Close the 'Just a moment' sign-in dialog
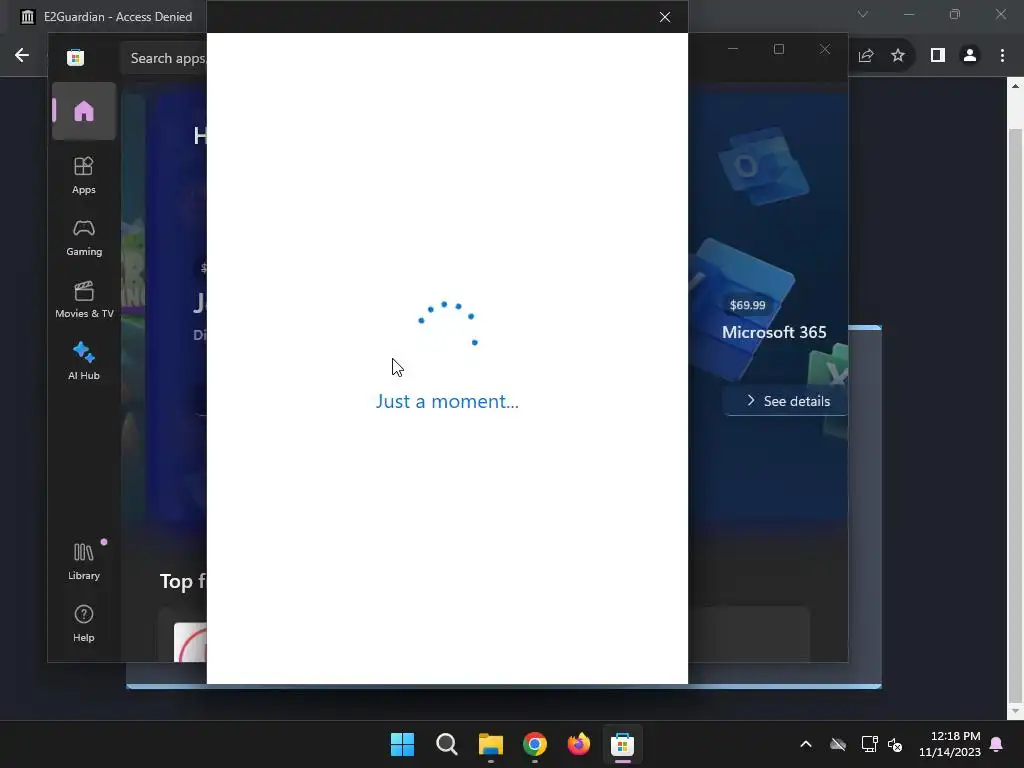 (x=665, y=17)
